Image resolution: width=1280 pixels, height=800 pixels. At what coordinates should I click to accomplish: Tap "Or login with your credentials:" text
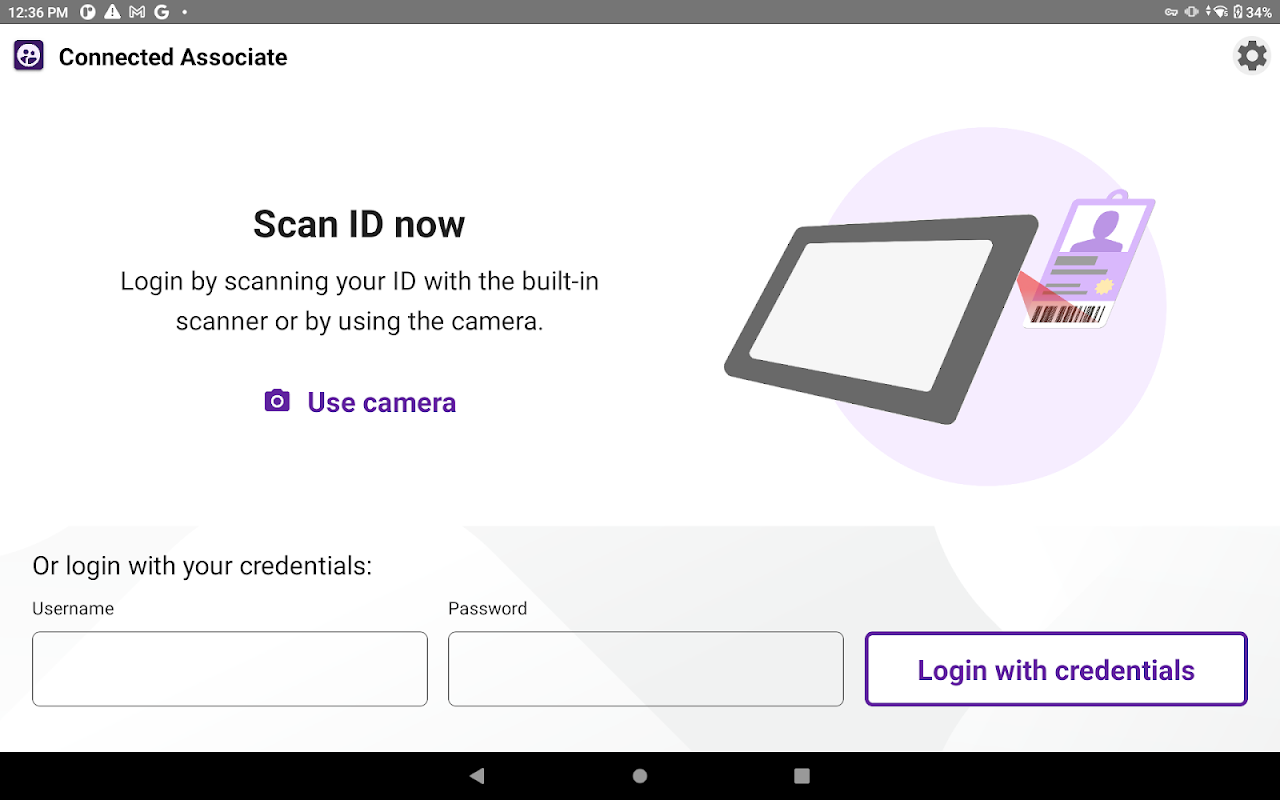pyautogui.click(x=202, y=566)
